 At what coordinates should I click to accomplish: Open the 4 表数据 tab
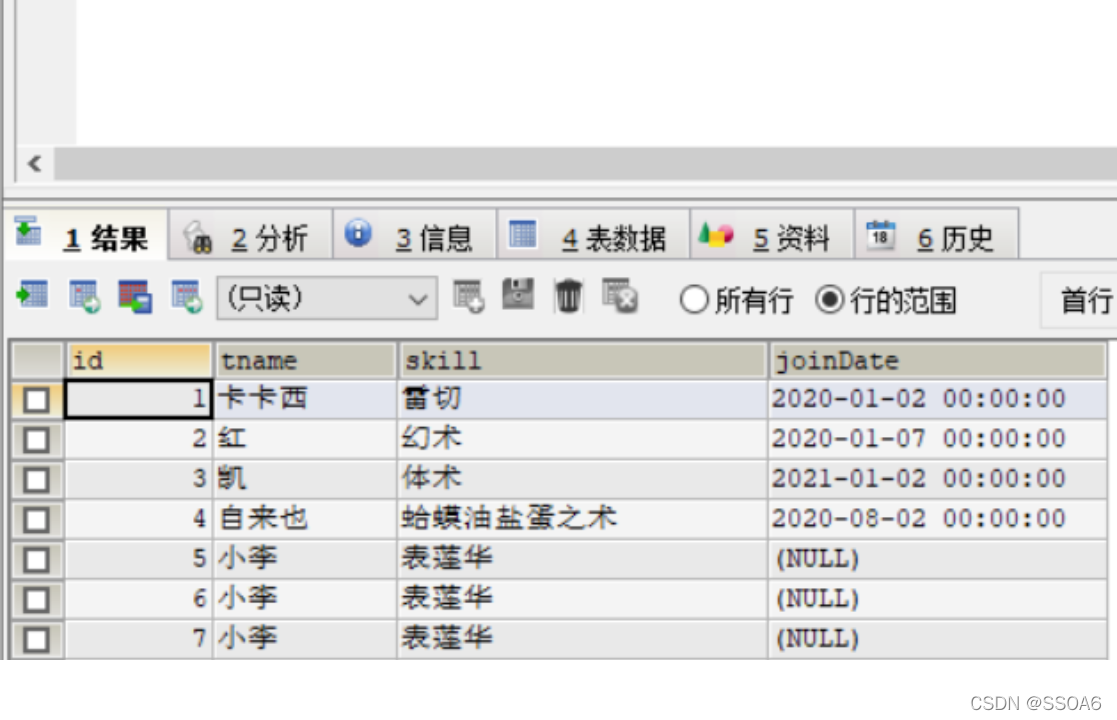(x=593, y=236)
